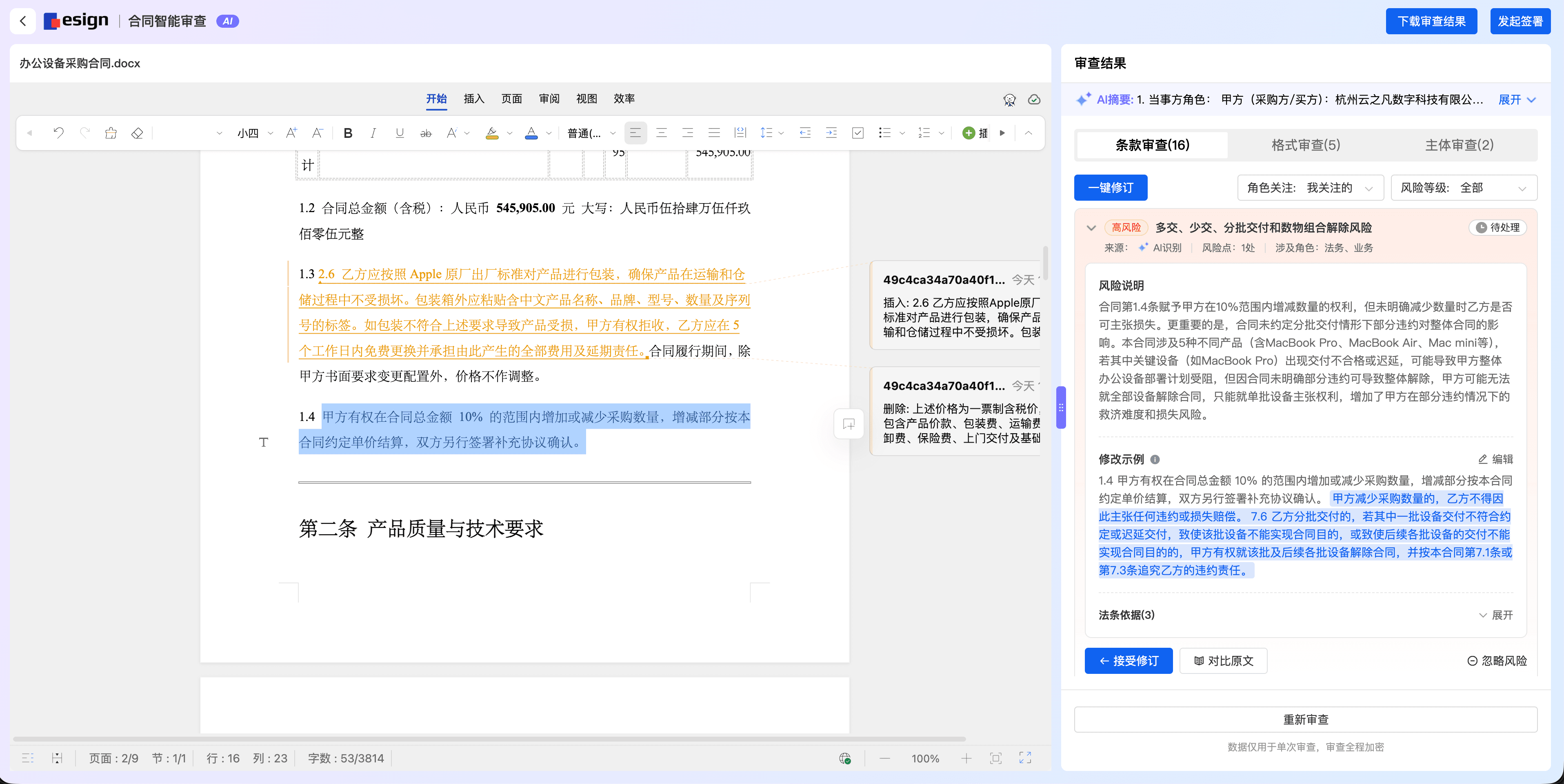Add comment with margin comment icon

[849, 424]
